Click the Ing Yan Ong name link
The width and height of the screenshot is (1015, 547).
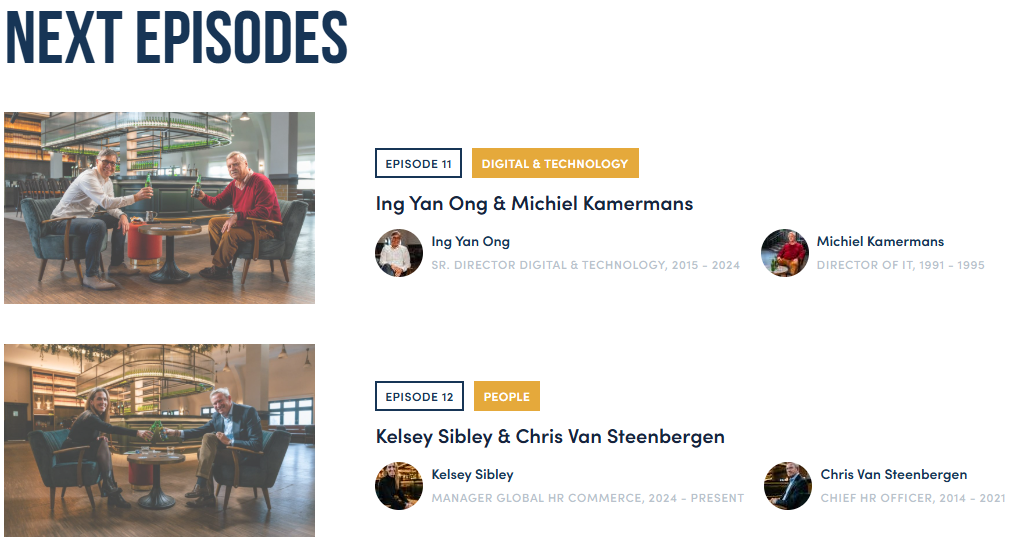[x=471, y=241]
